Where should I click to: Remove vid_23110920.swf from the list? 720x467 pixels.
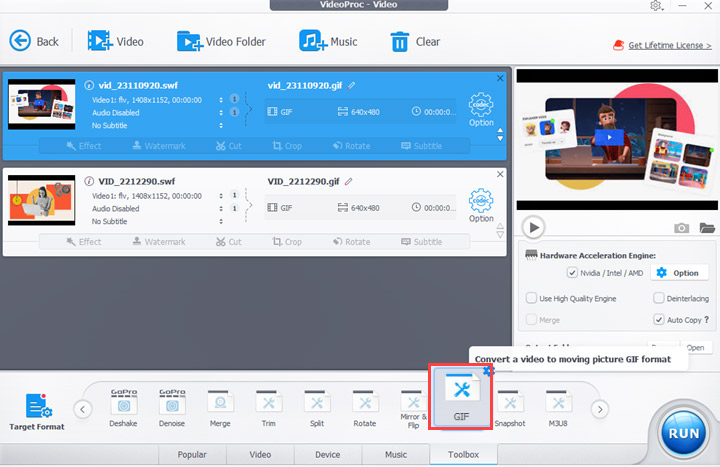(x=500, y=79)
